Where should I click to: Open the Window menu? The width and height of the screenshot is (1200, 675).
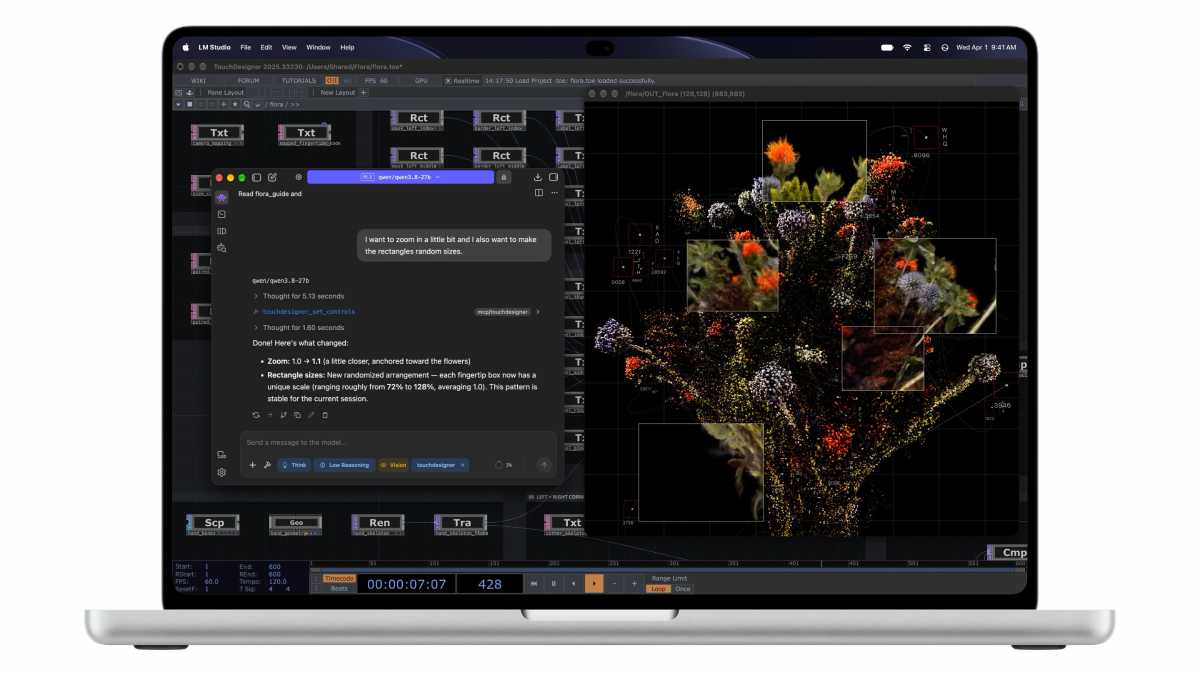point(318,47)
